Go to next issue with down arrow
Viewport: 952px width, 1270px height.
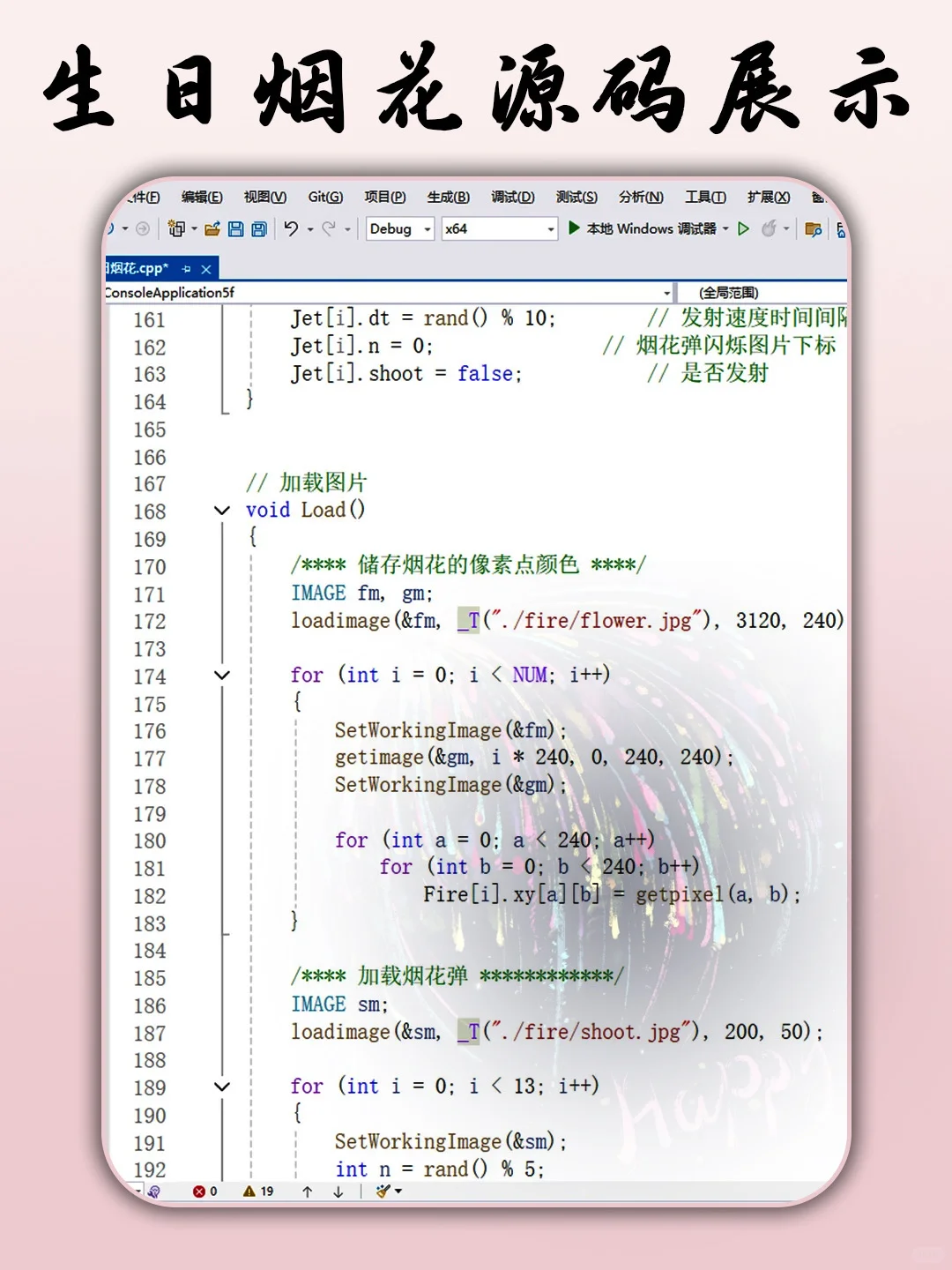click(338, 1192)
